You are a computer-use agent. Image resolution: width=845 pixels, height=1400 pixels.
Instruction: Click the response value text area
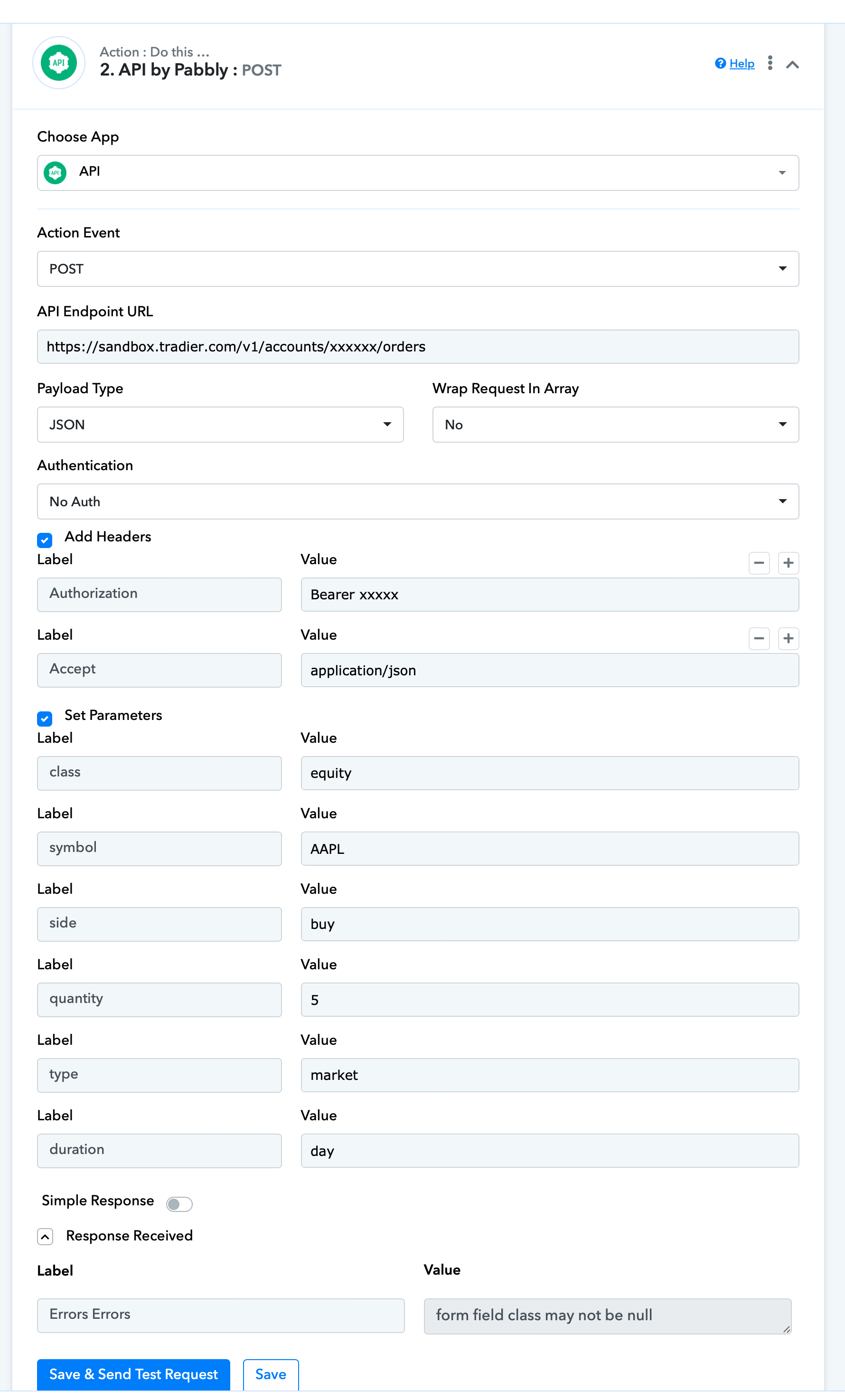[608, 1316]
